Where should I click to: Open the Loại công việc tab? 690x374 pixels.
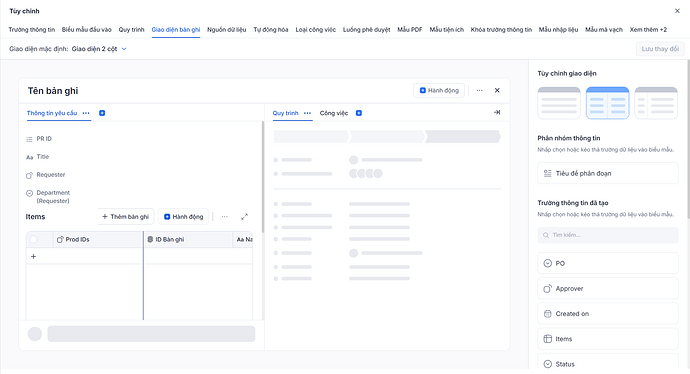(x=316, y=29)
